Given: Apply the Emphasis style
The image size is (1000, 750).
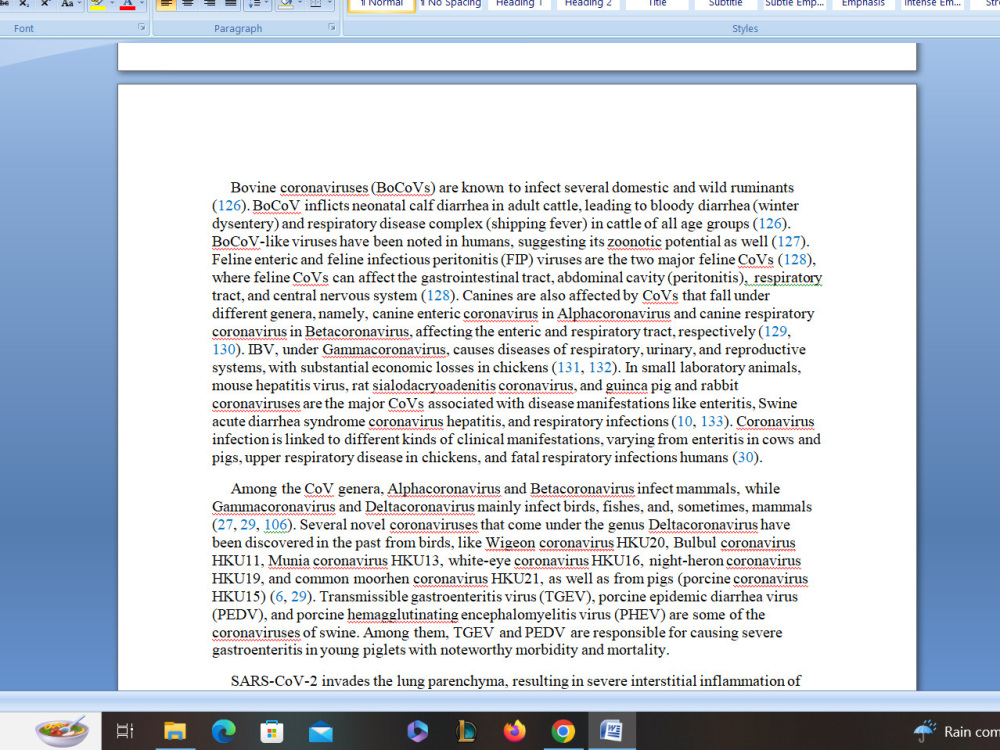Looking at the screenshot, I should point(864,5).
